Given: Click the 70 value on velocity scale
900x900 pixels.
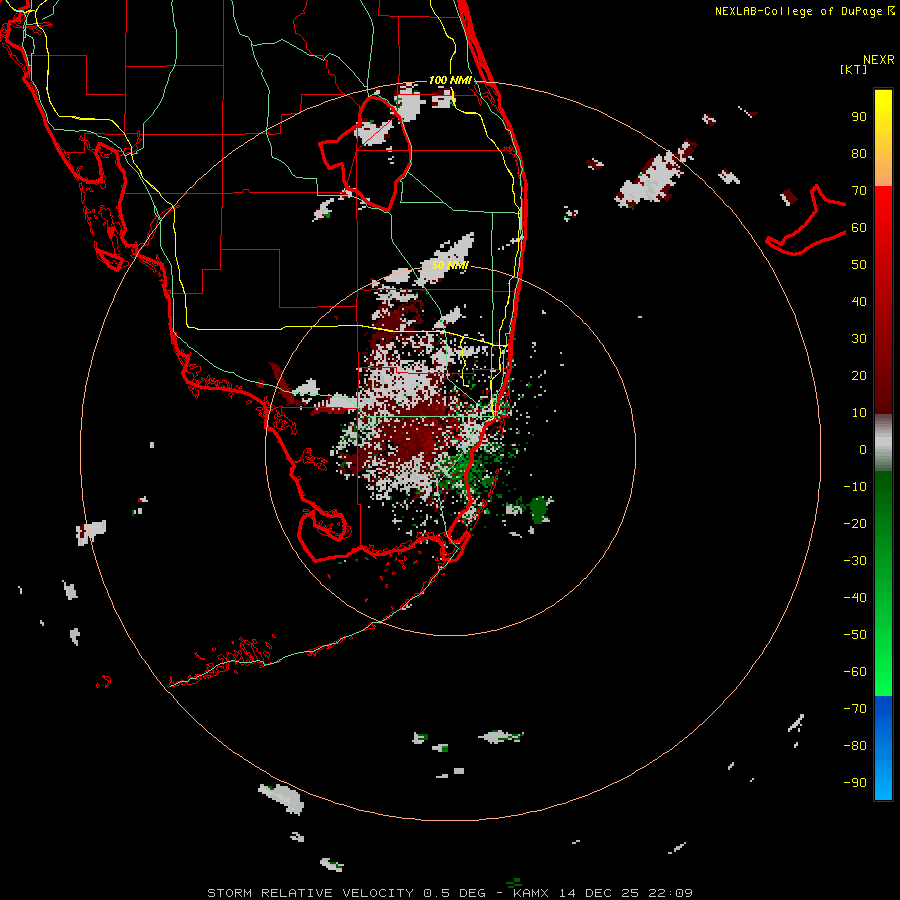Looking at the screenshot, I should tap(859, 191).
